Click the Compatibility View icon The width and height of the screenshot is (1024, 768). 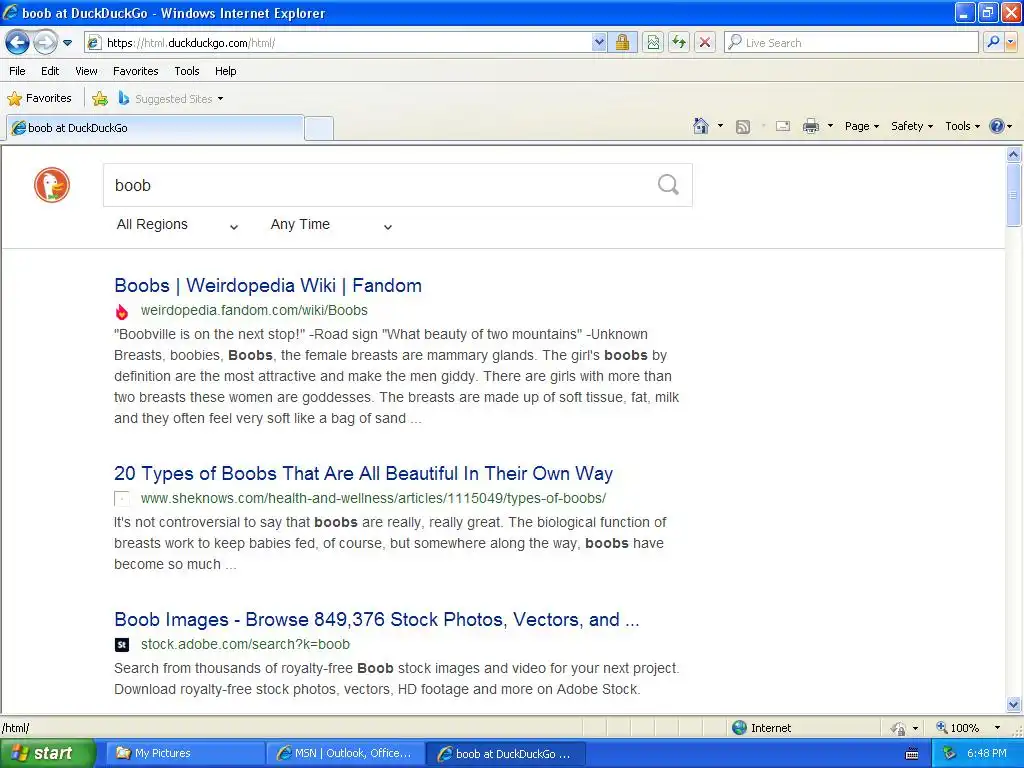(x=653, y=43)
